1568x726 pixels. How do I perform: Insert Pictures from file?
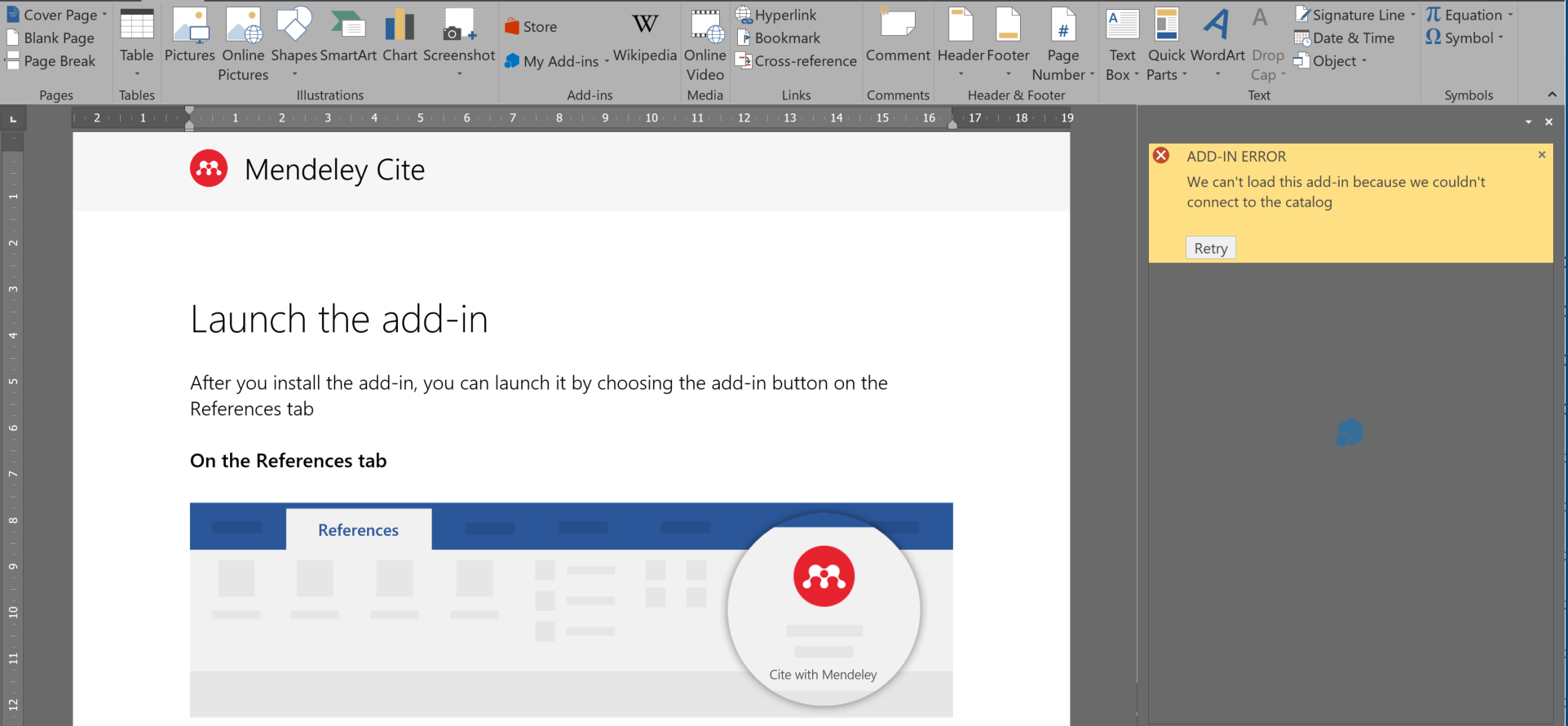tap(190, 36)
